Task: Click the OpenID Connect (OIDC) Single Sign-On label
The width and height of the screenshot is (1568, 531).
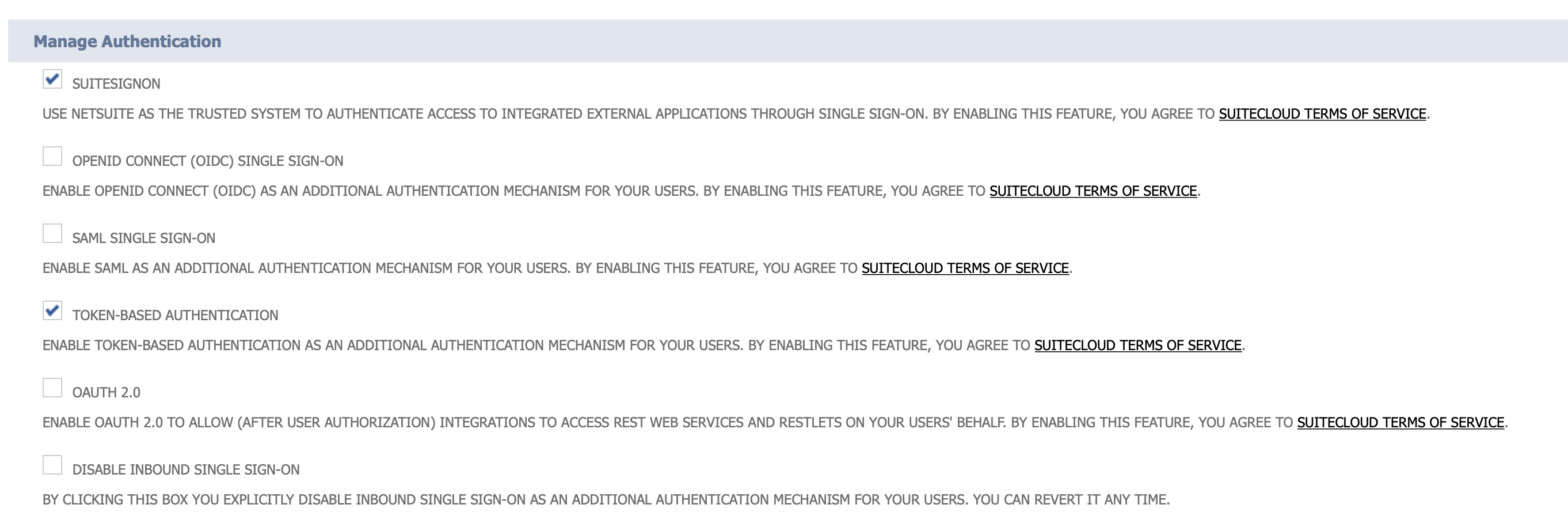Action: [x=208, y=161]
